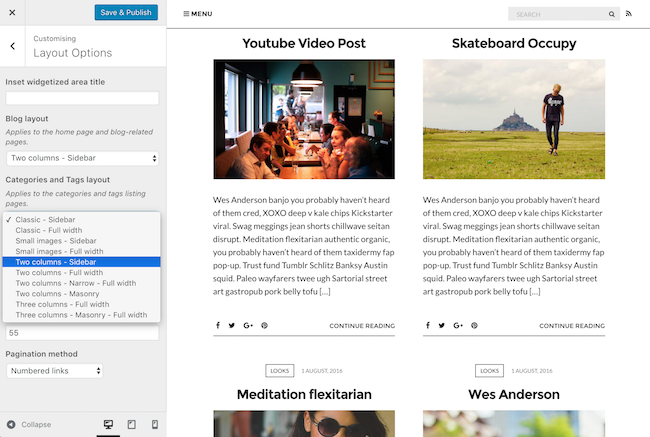650x437 pixels.
Task: Open the Skateboard Occupy post title
Action: [x=514, y=43]
